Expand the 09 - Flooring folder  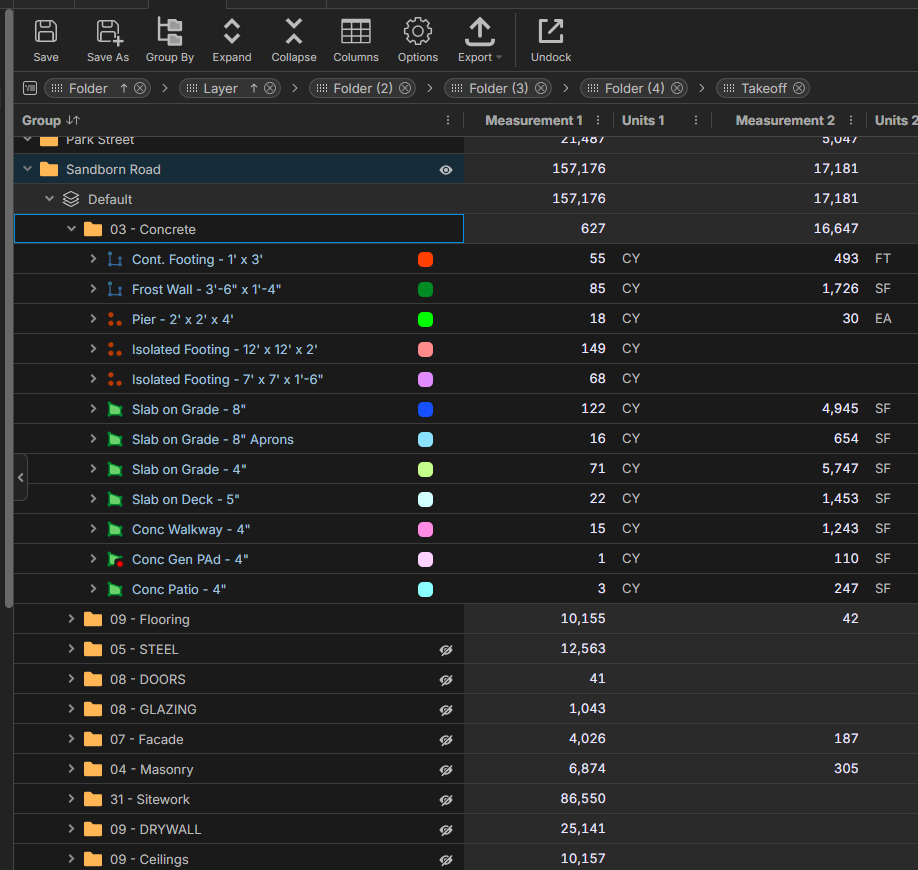(71, 619)
